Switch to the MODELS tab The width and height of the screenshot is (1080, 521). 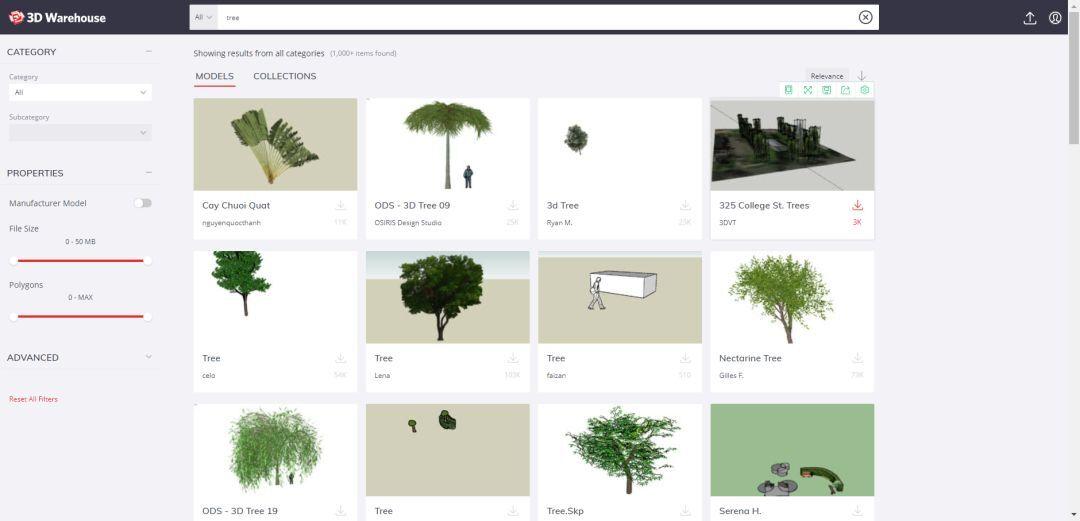click(x=214, y=76)
